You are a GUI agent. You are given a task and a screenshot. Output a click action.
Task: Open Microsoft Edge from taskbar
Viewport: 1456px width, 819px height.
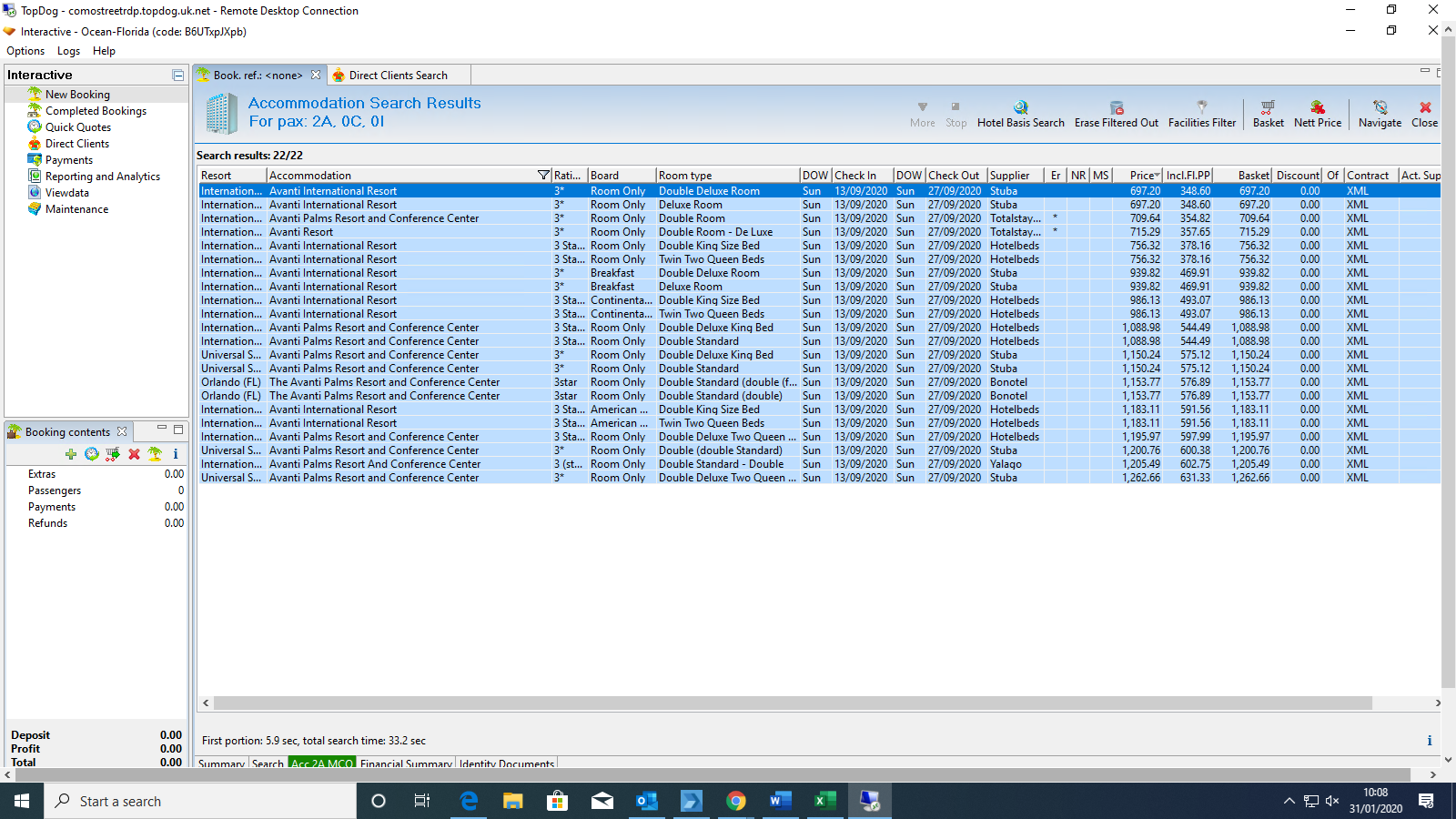[x=469, y=801]
